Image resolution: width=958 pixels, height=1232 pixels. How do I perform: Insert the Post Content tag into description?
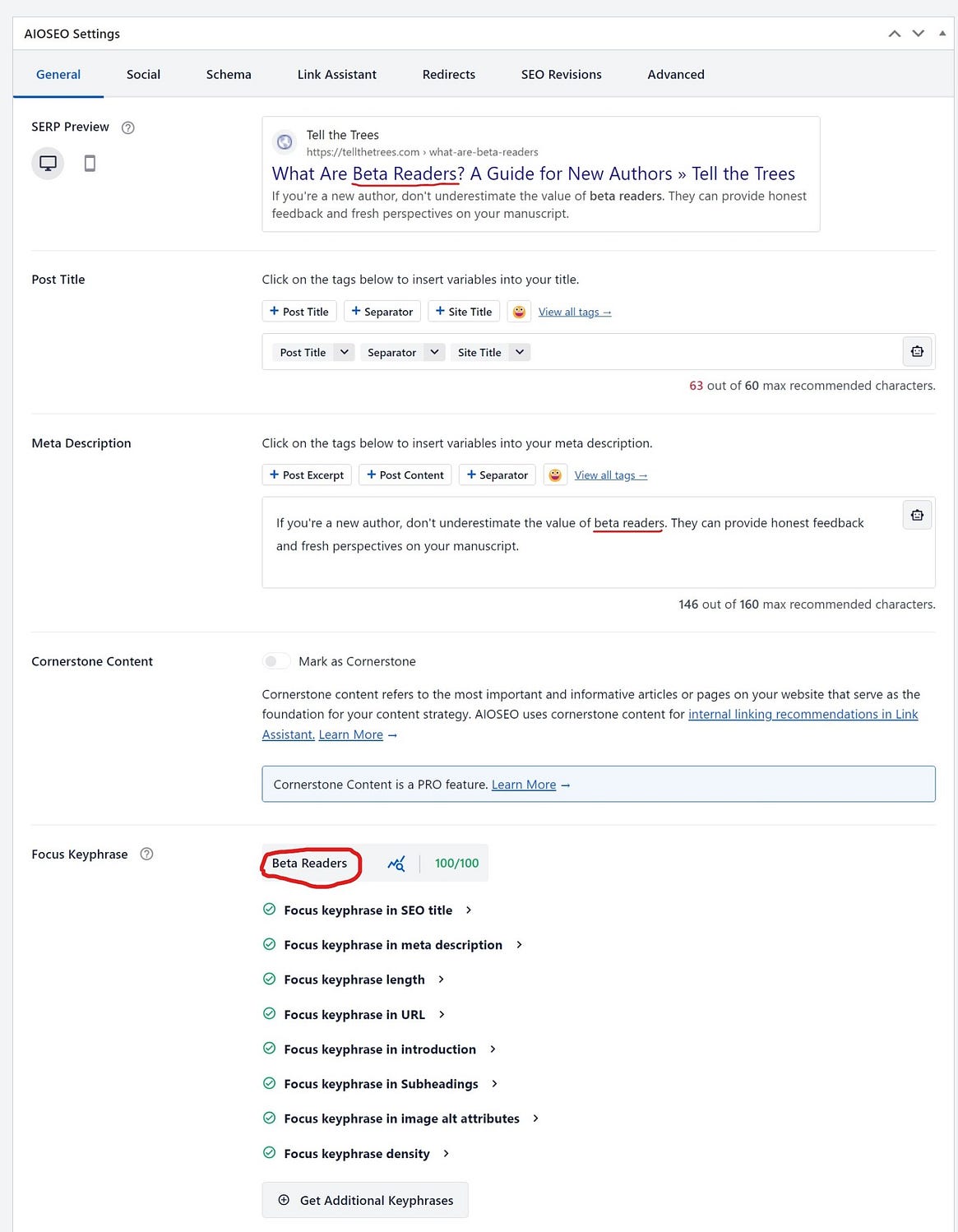pos(405,475)
